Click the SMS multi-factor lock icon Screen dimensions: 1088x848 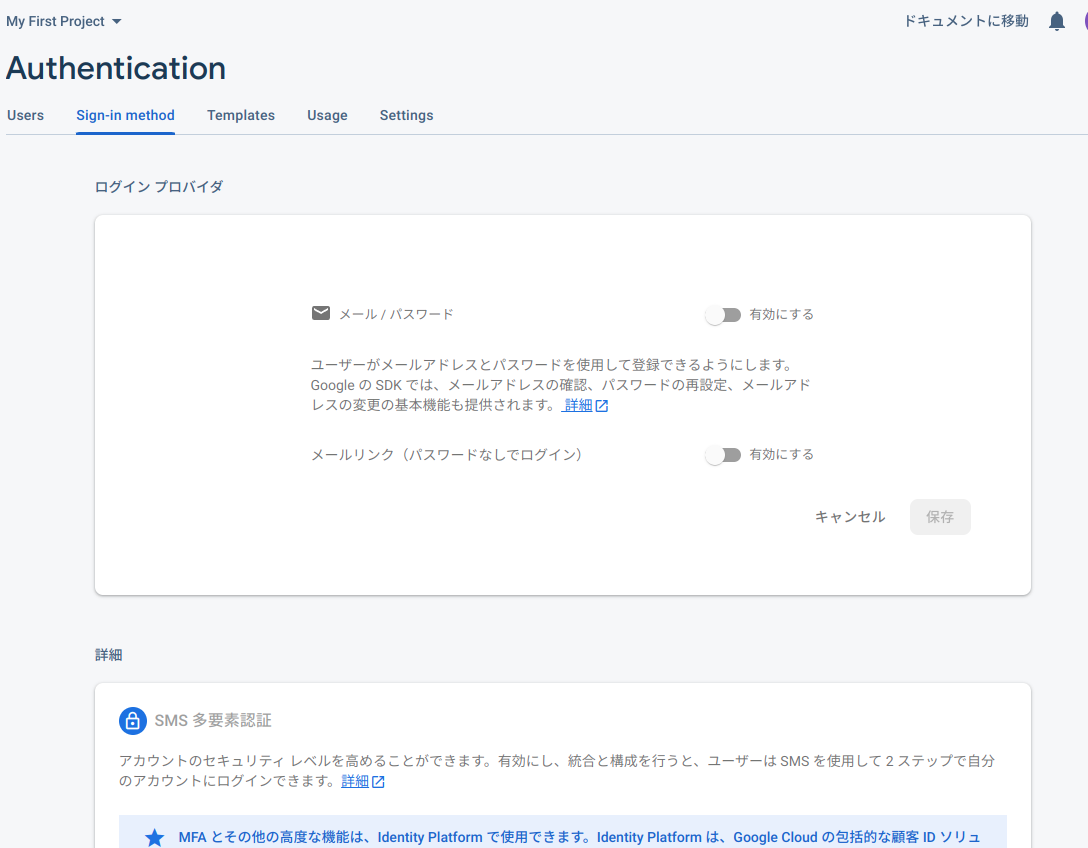coord(133,720)
